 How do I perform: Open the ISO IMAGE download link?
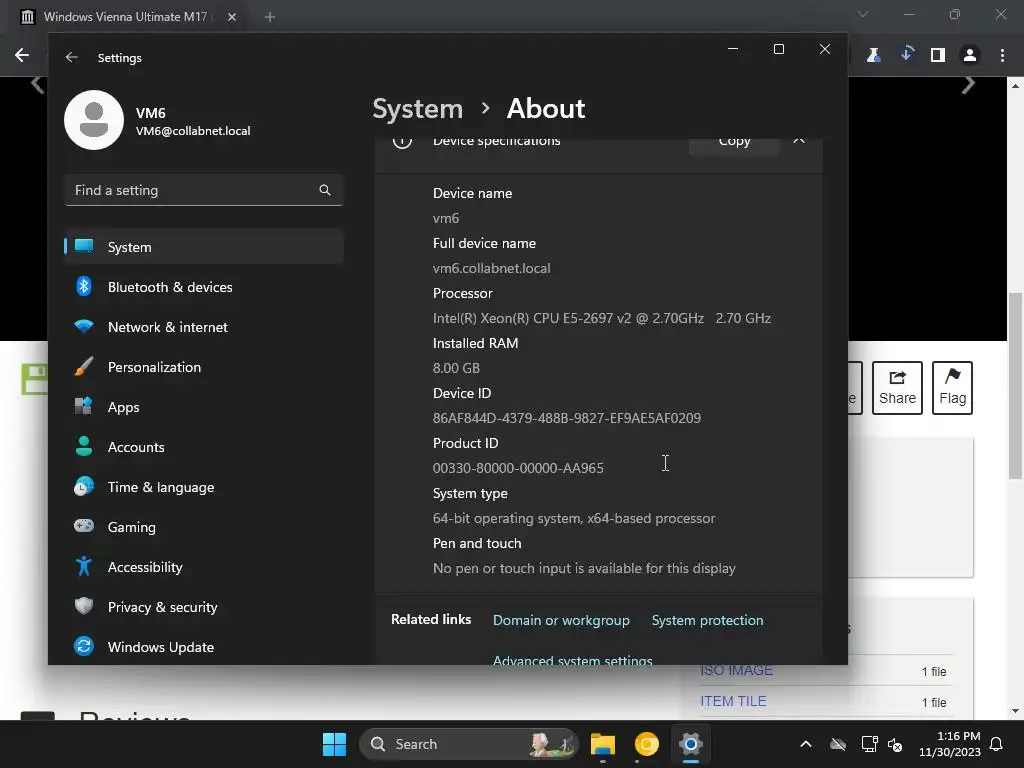736,671
